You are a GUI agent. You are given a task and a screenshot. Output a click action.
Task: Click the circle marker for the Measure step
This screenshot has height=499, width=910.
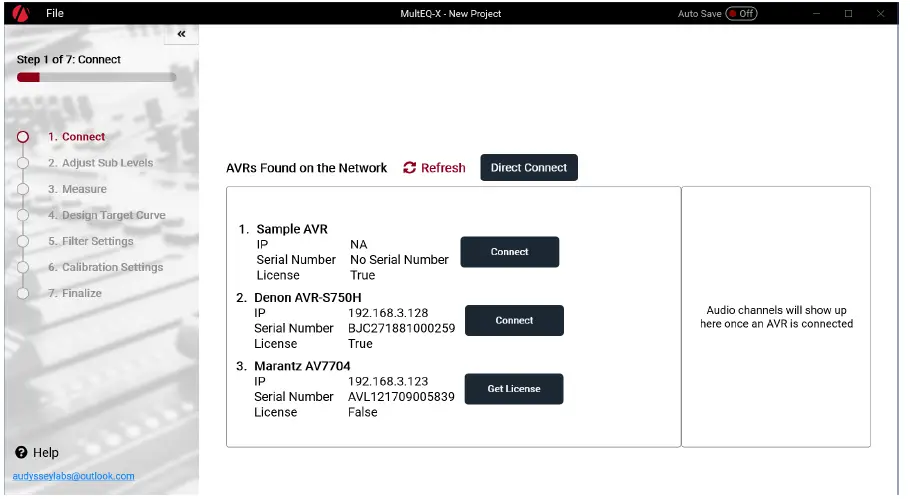pos(23,189)
